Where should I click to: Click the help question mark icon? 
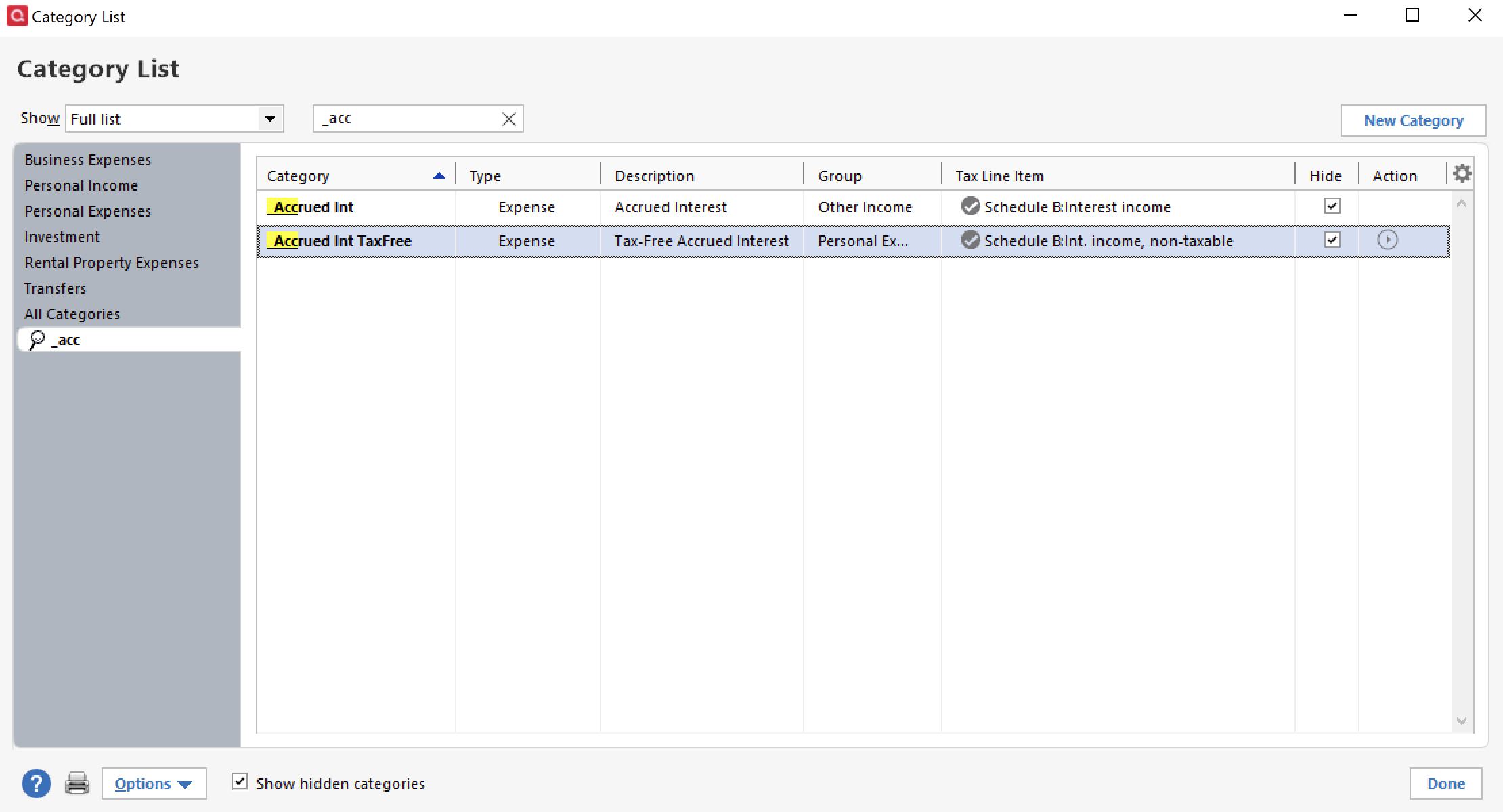37,783
